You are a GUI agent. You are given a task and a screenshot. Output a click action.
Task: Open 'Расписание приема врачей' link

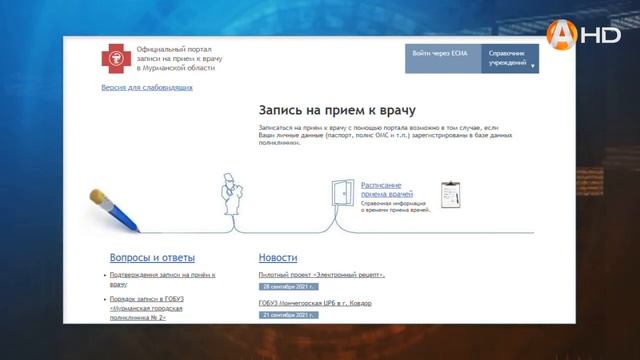[x=387, y=189]
